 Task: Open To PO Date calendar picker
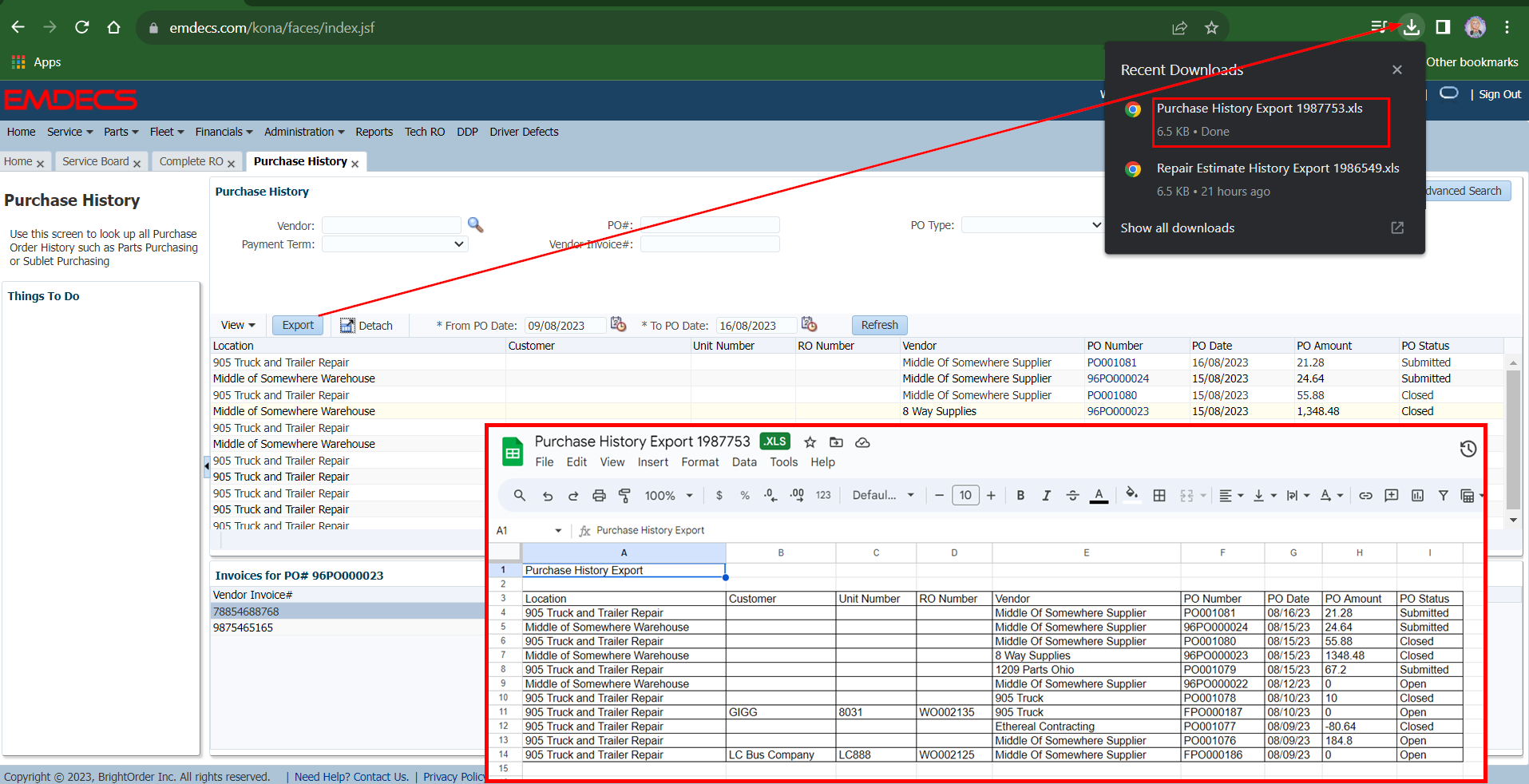(x=809, y=324)
